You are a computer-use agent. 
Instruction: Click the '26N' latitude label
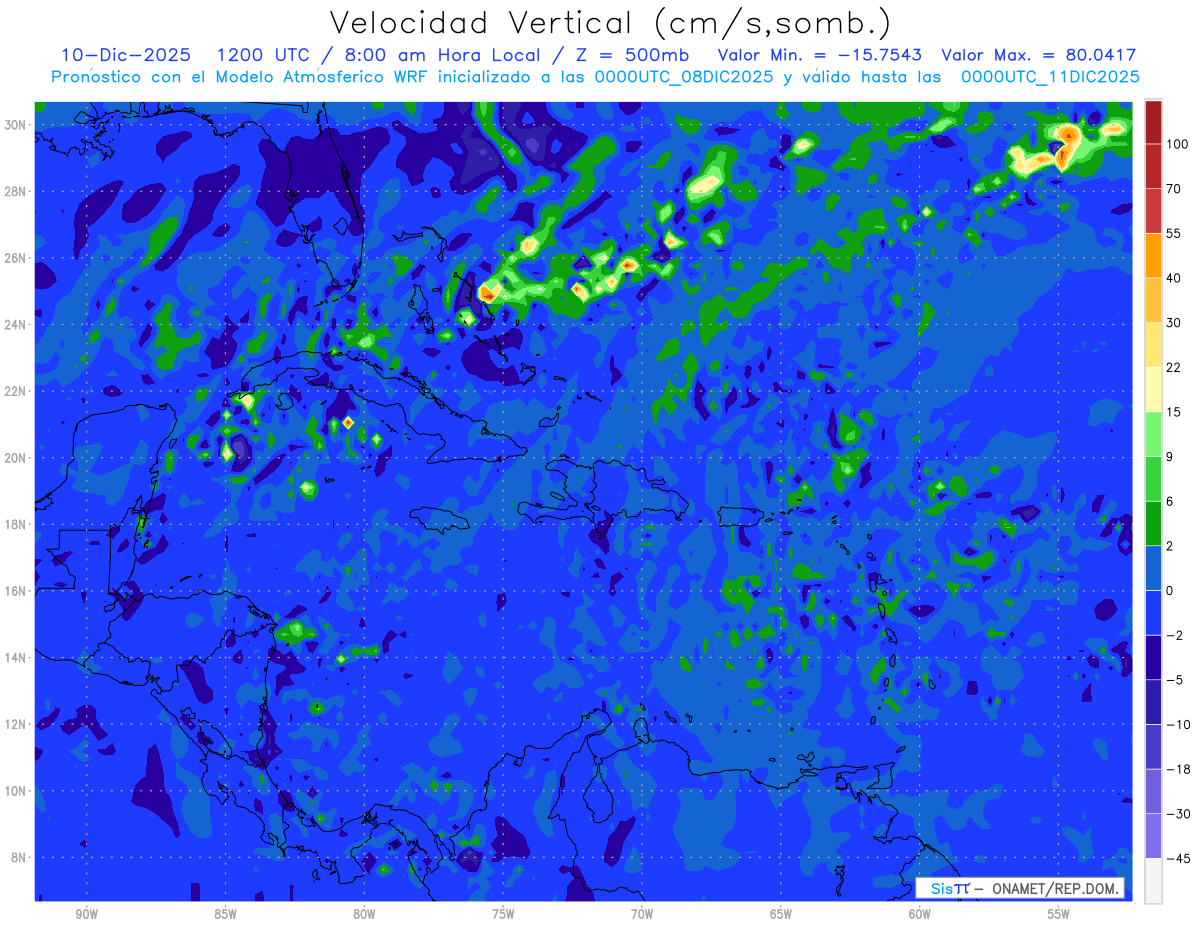17,258
